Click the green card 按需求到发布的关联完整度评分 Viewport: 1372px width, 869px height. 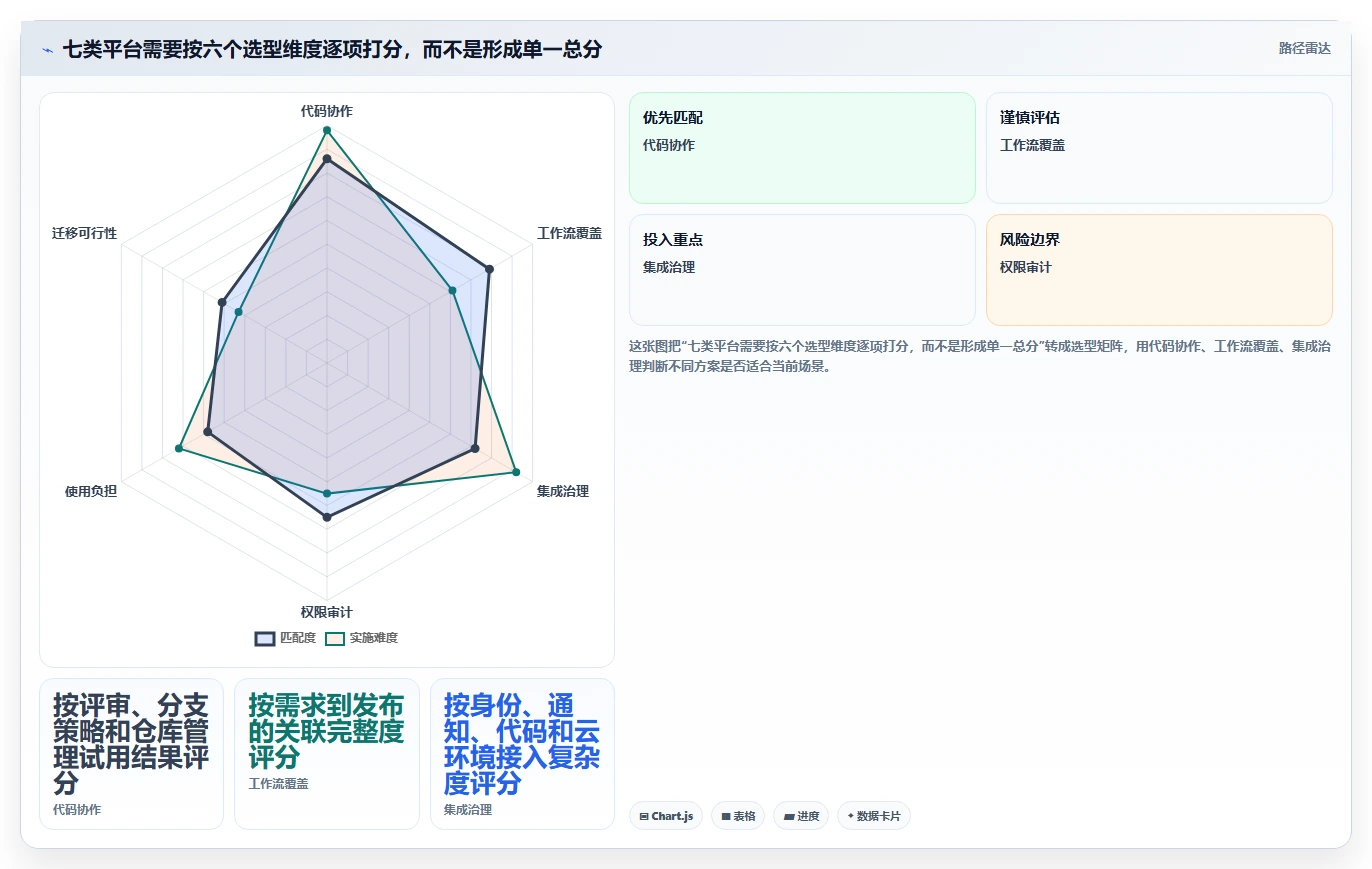326,754
